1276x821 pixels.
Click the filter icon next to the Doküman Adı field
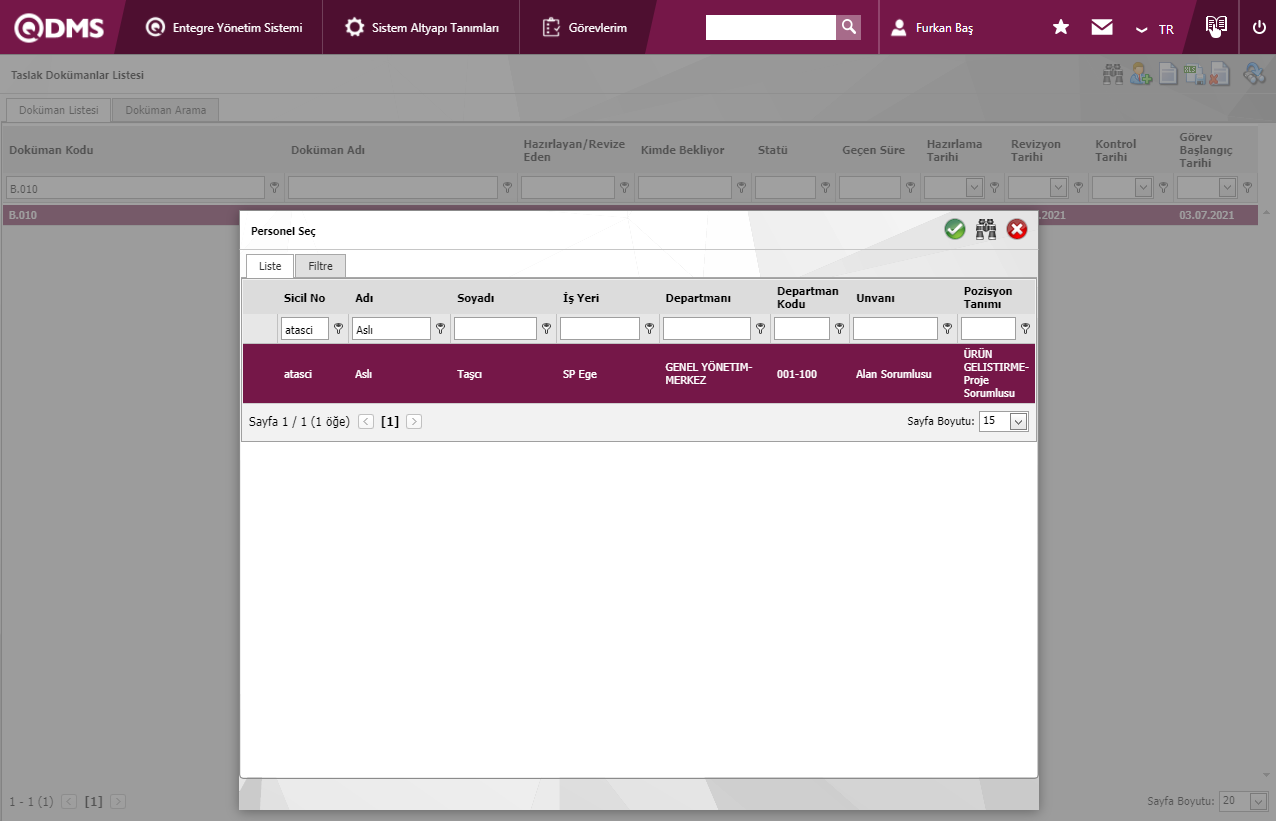507,187
